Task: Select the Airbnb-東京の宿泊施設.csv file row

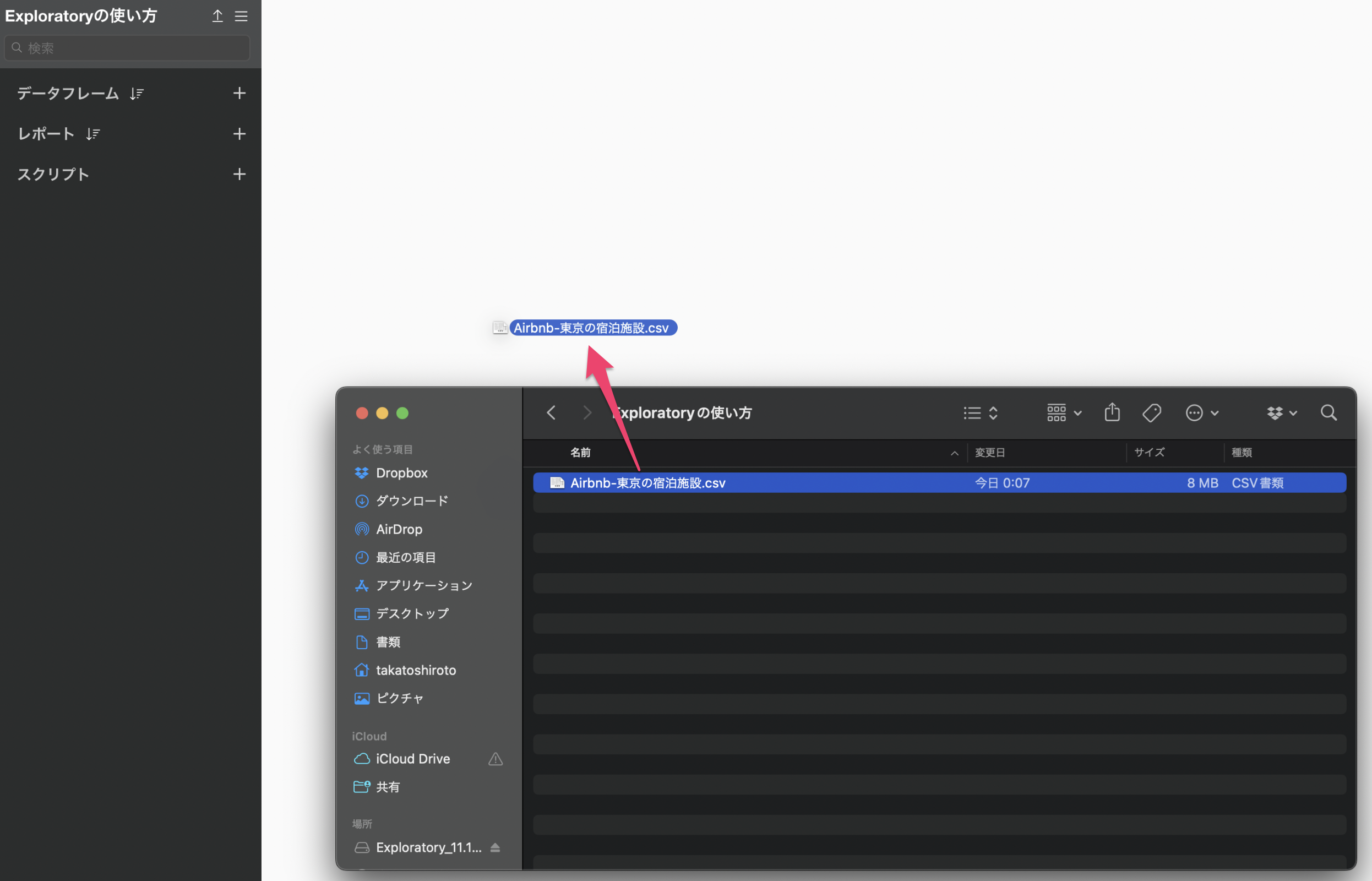Action: click(x=939, y=483)
